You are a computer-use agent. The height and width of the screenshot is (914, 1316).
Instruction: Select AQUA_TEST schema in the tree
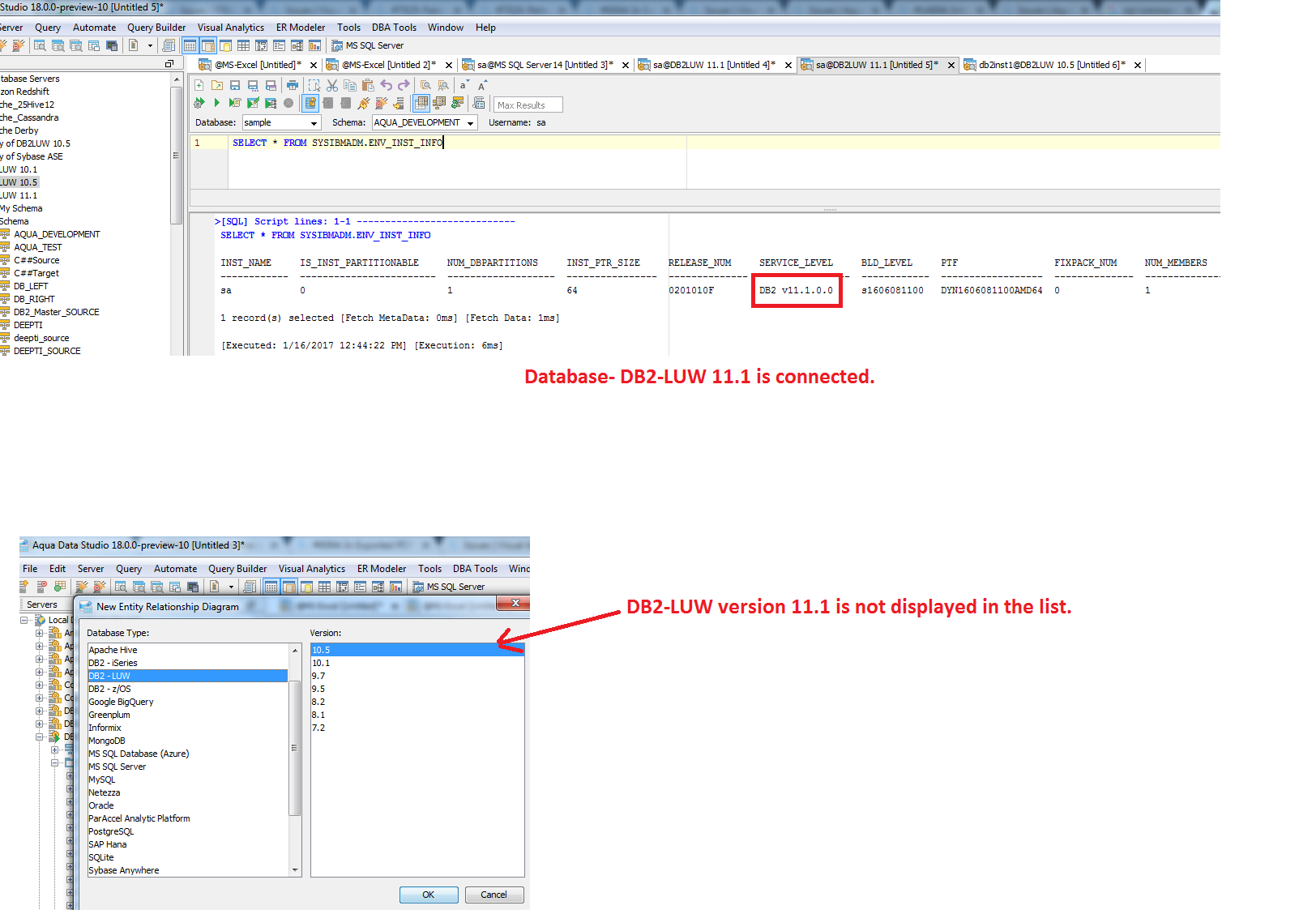coord(37,247)
